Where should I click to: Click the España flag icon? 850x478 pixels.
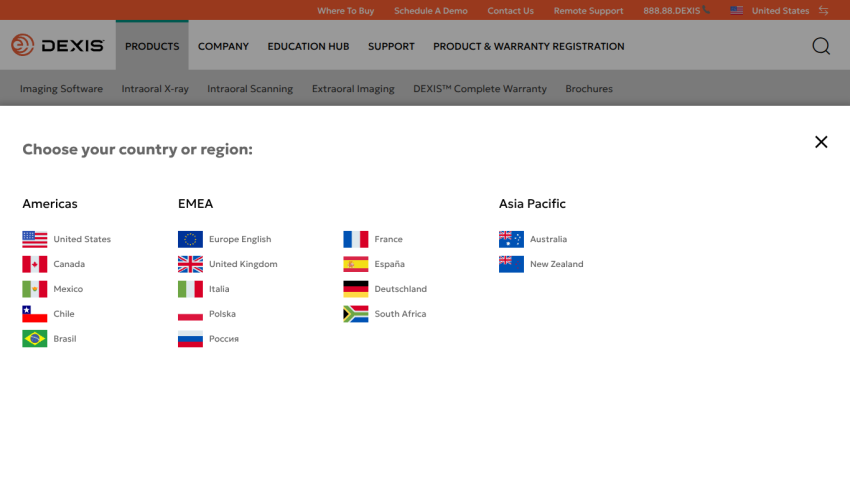pyautogui.click(x=356, y=264)
